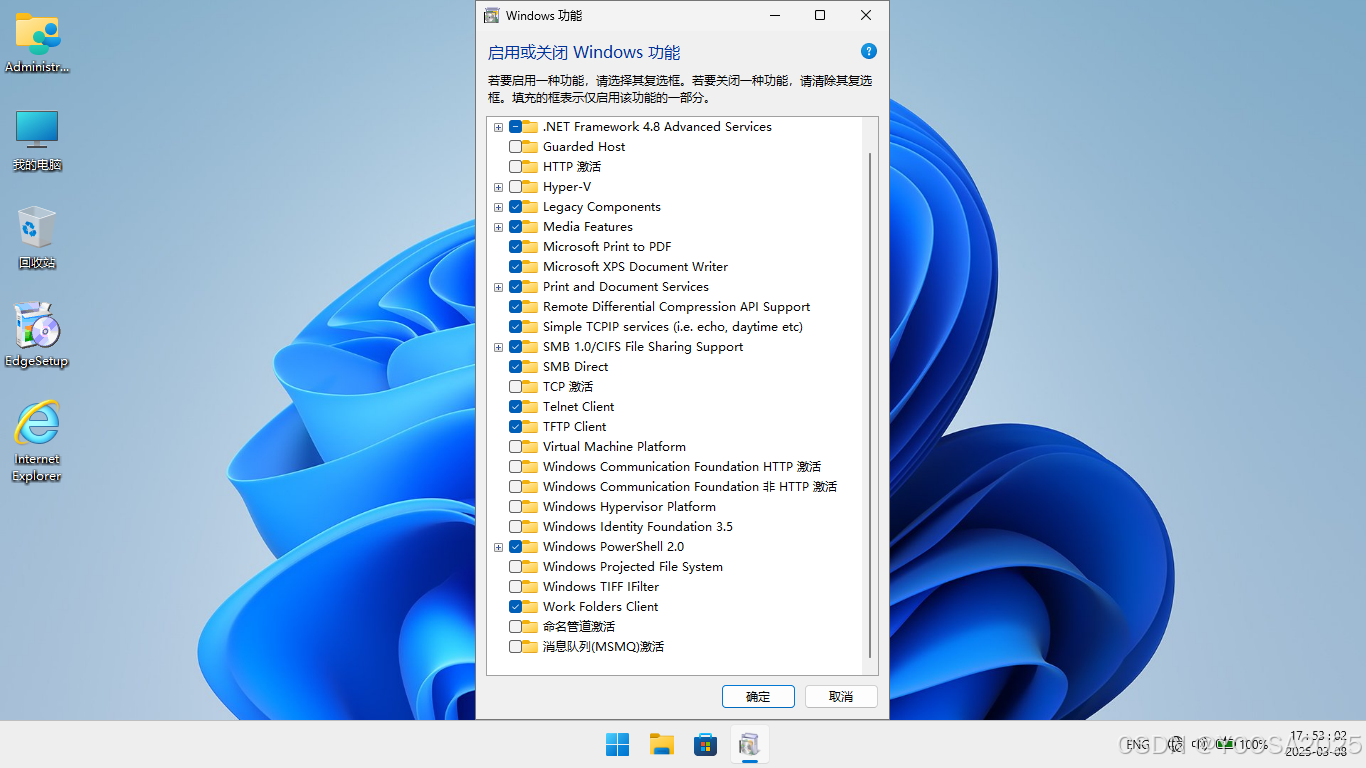The height and width of the screenshot is (768, 1366).
Task: Open the Windows Start button on taskbar
Action: click(618, 744)
